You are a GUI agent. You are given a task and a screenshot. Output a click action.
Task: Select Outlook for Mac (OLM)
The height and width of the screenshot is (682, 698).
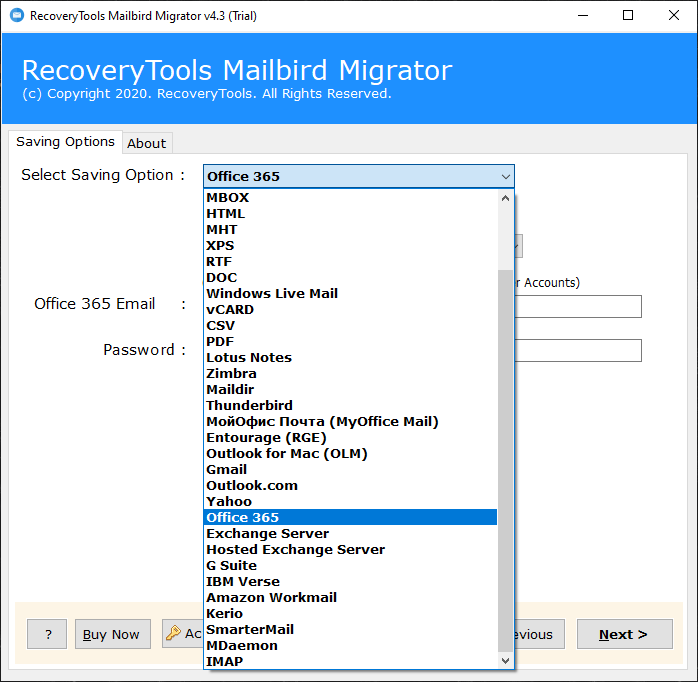pyautogui.click(x=350, y=454)
